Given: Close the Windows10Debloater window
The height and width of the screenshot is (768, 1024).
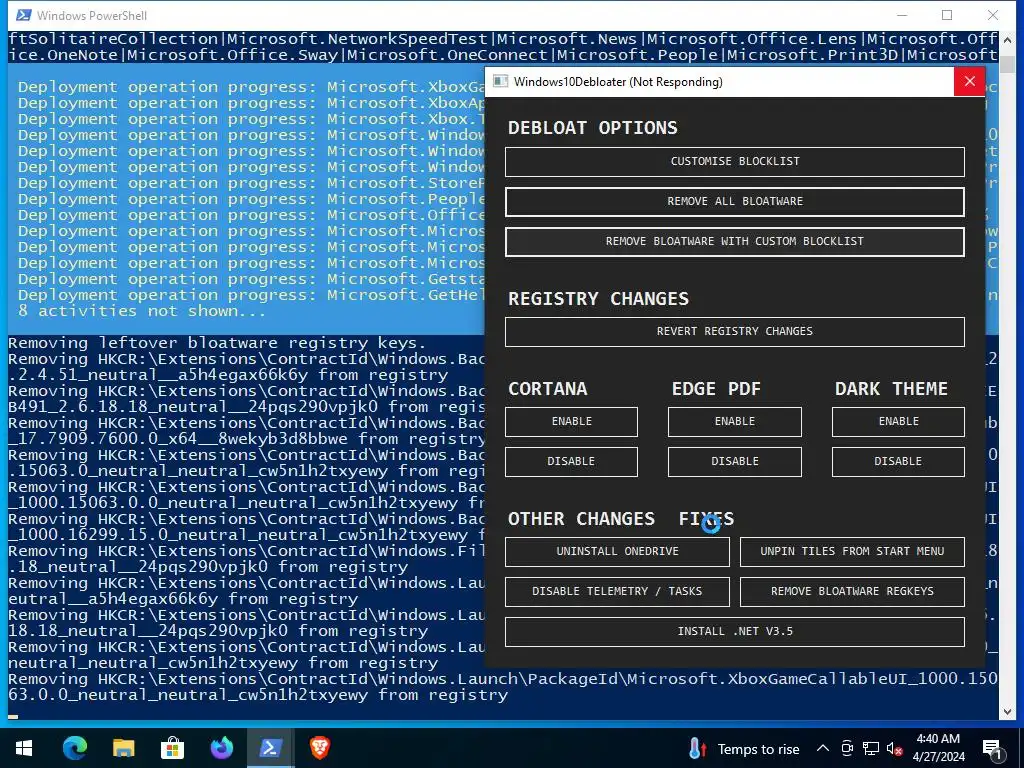Looking at the screenshot, I should [970, 82].
